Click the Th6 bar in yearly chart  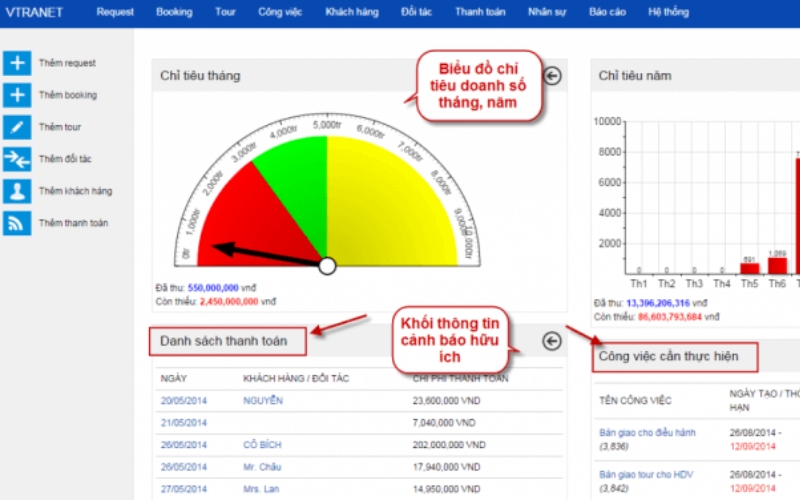pos(777,265)
